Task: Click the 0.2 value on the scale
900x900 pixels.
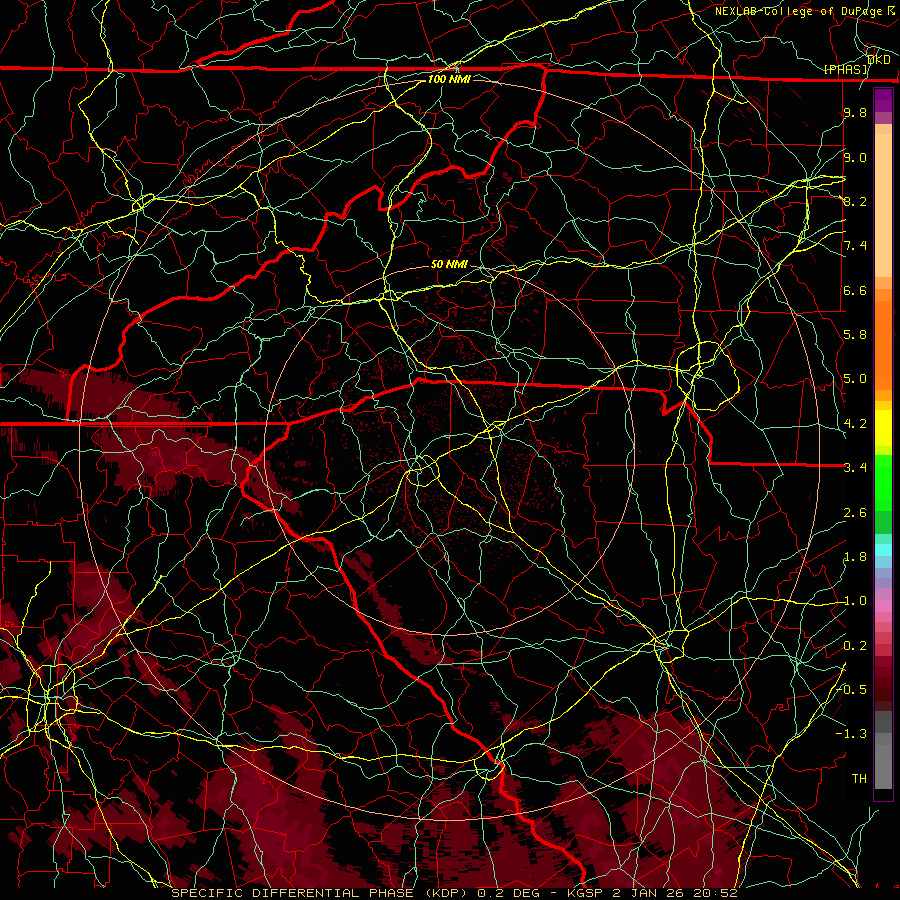Action: click(x=855, y=645)
